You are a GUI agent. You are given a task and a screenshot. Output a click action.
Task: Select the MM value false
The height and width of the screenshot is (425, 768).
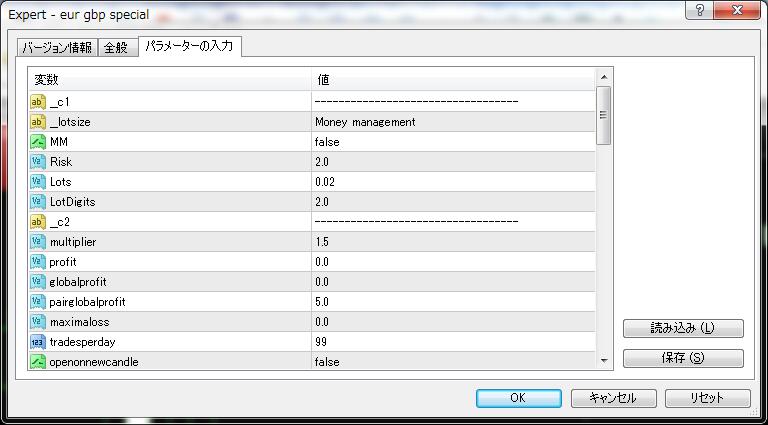(x=327, y=142)
